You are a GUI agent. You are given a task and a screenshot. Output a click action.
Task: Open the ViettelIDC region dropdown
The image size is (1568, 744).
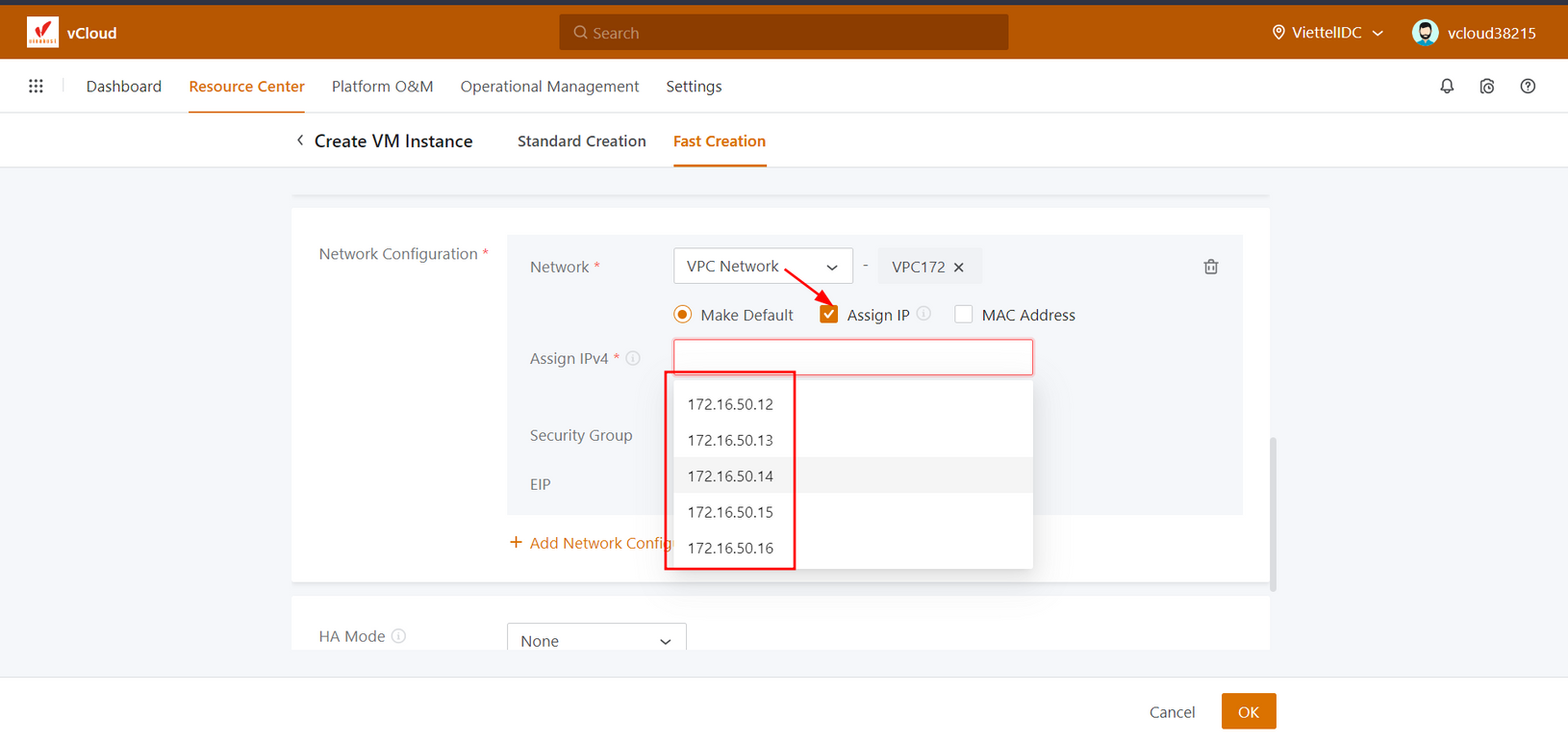click(1328, 33)
